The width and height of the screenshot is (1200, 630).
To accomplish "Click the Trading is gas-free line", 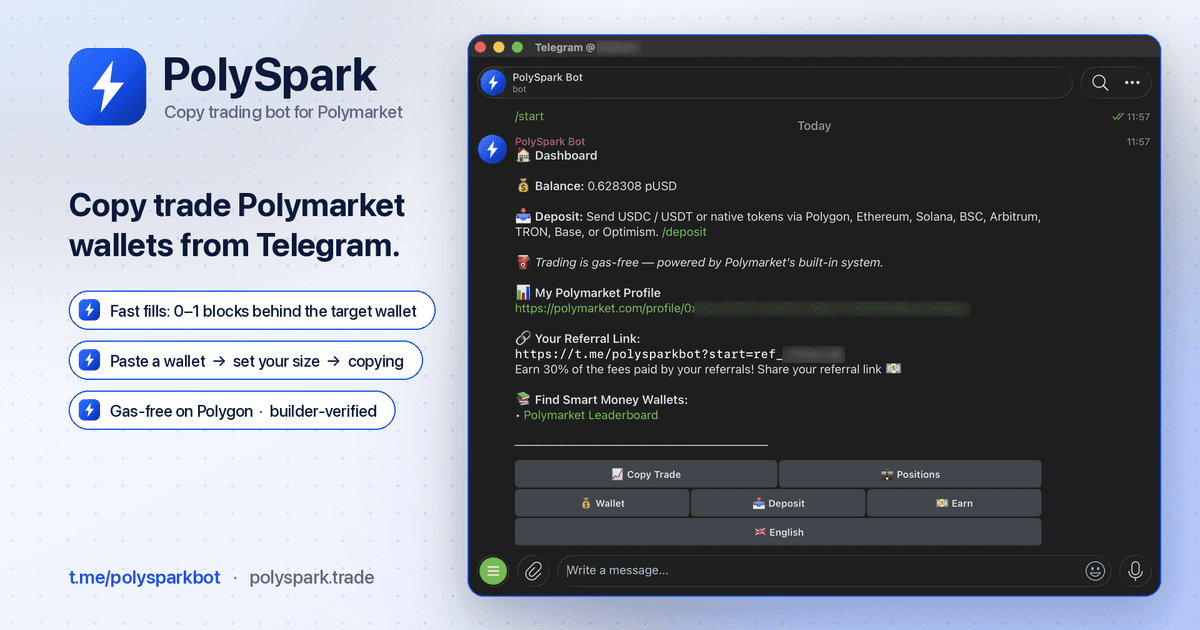I will tap(699, 262).
